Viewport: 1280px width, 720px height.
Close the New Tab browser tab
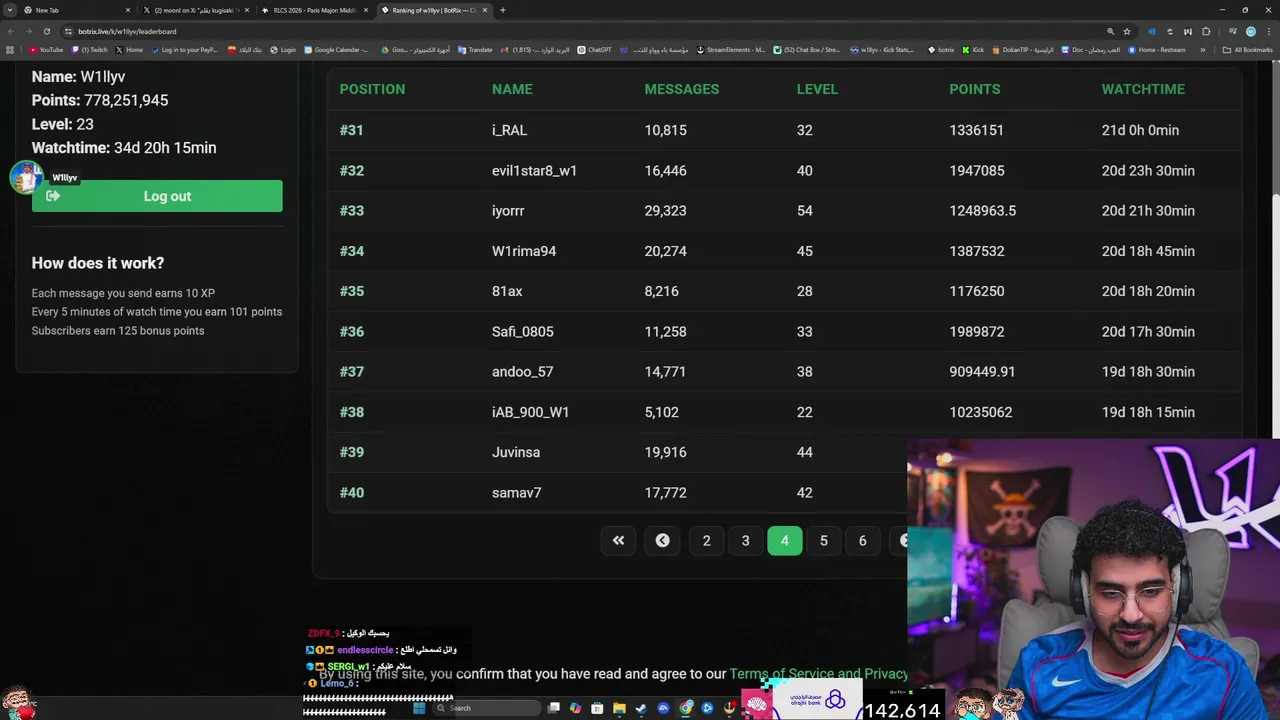[128, 10]
